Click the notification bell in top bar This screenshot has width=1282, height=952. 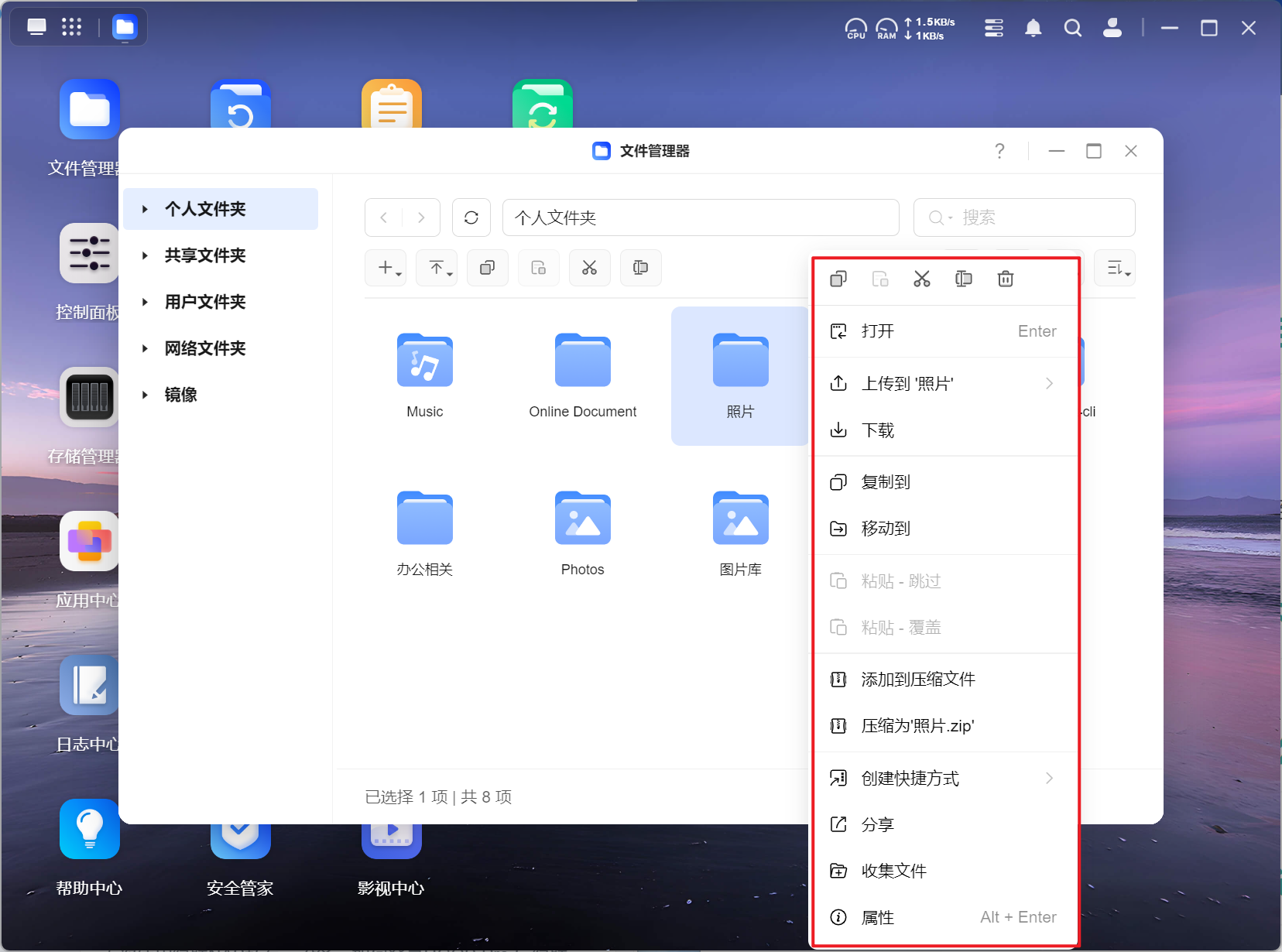(x=1033, y=29)
